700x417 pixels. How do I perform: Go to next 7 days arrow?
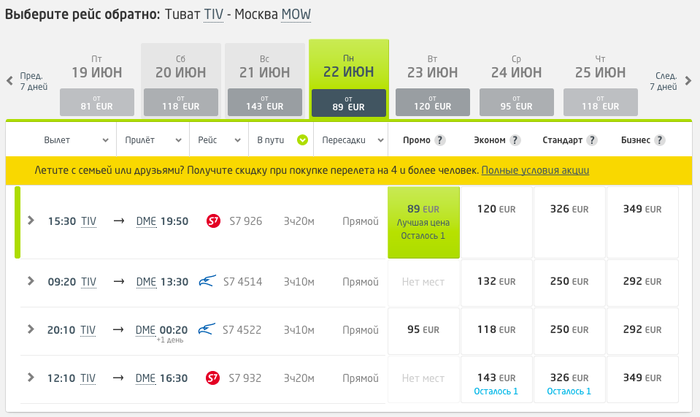click(x=688, y=81)
